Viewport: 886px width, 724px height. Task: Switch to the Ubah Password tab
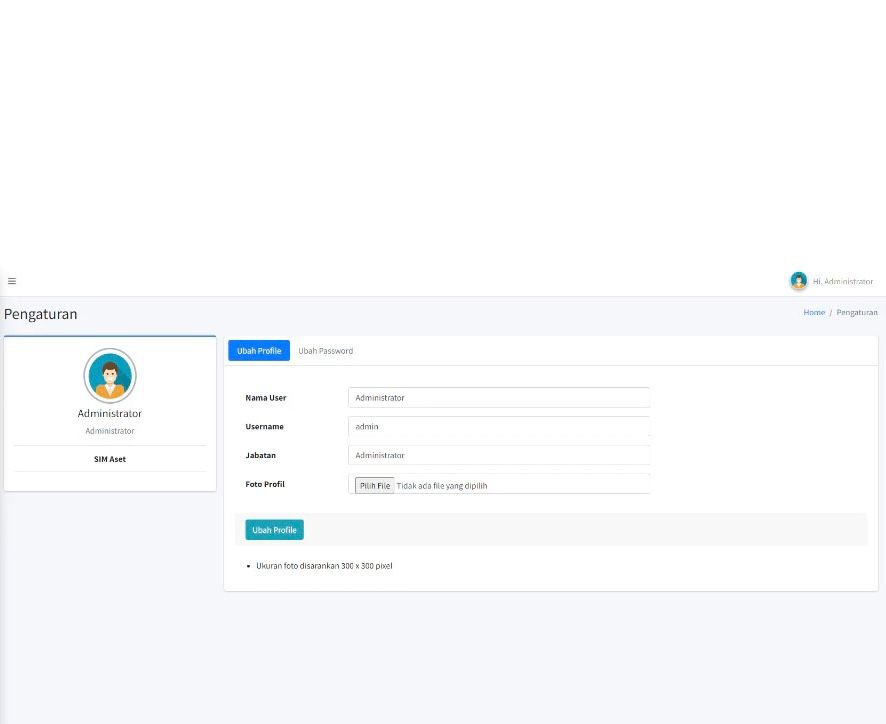(x=325, y=350)
